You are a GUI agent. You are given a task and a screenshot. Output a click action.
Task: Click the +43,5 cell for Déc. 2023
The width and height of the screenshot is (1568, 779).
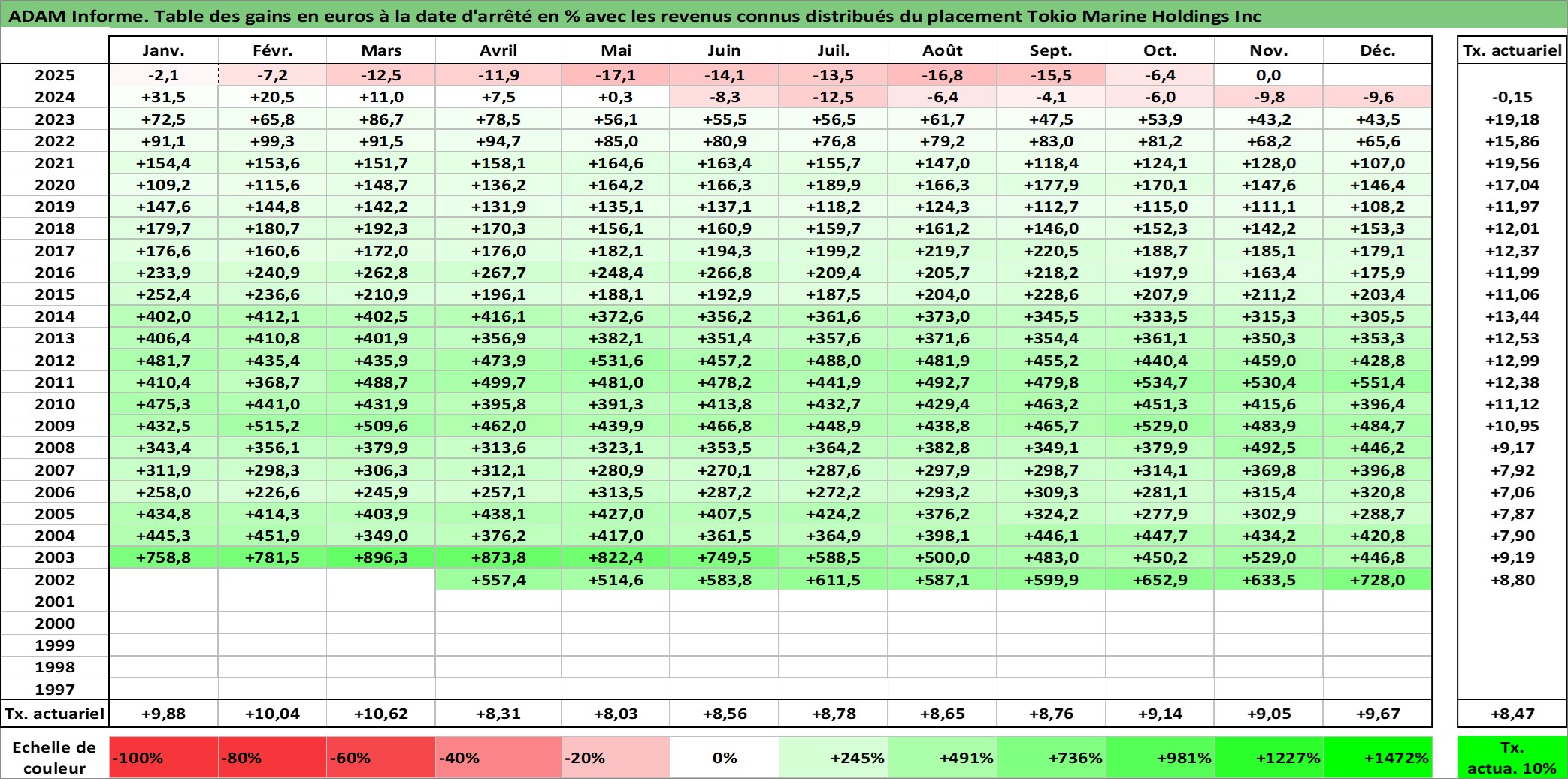(1377, 119)
